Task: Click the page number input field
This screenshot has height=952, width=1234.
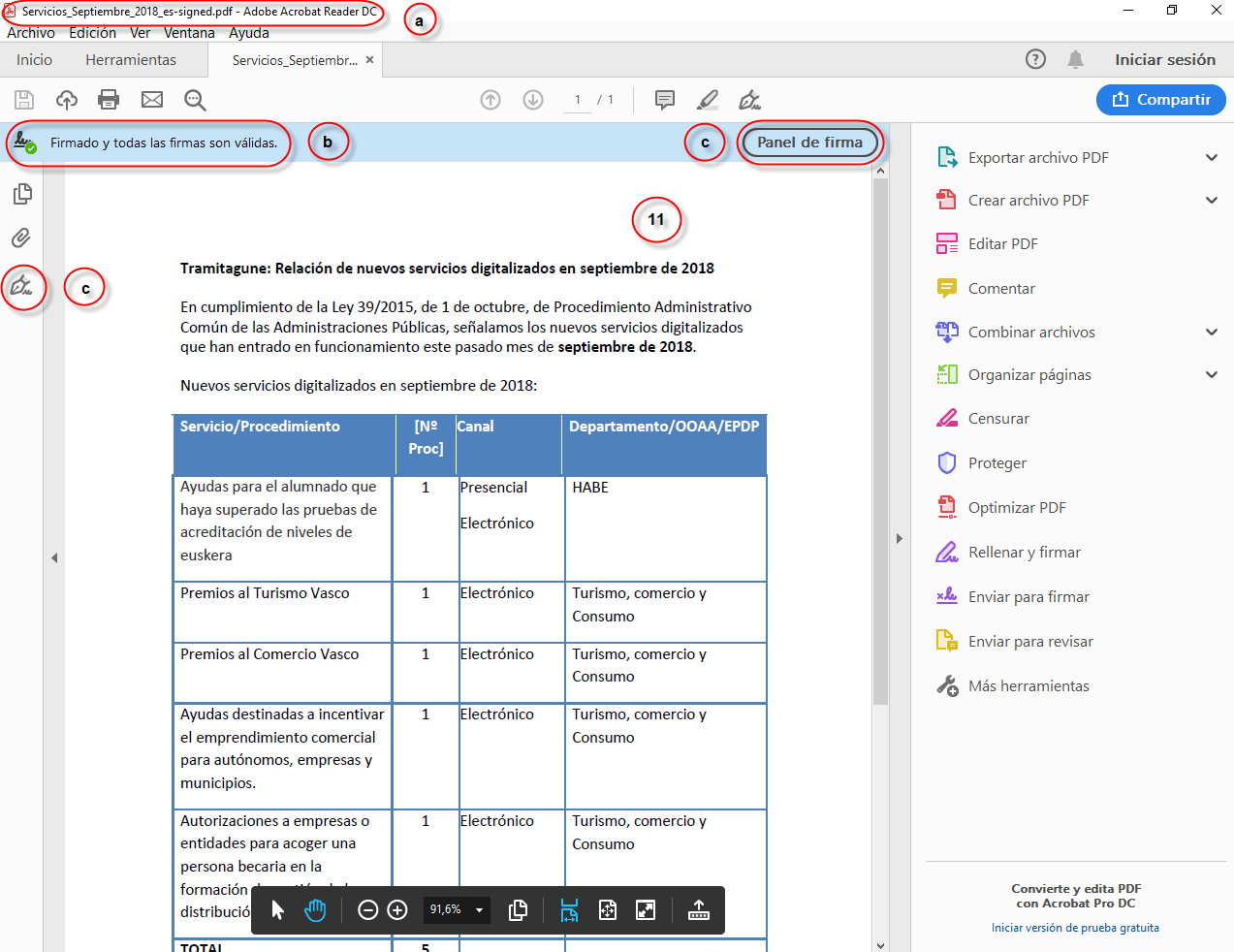Action: pos(578,100)
